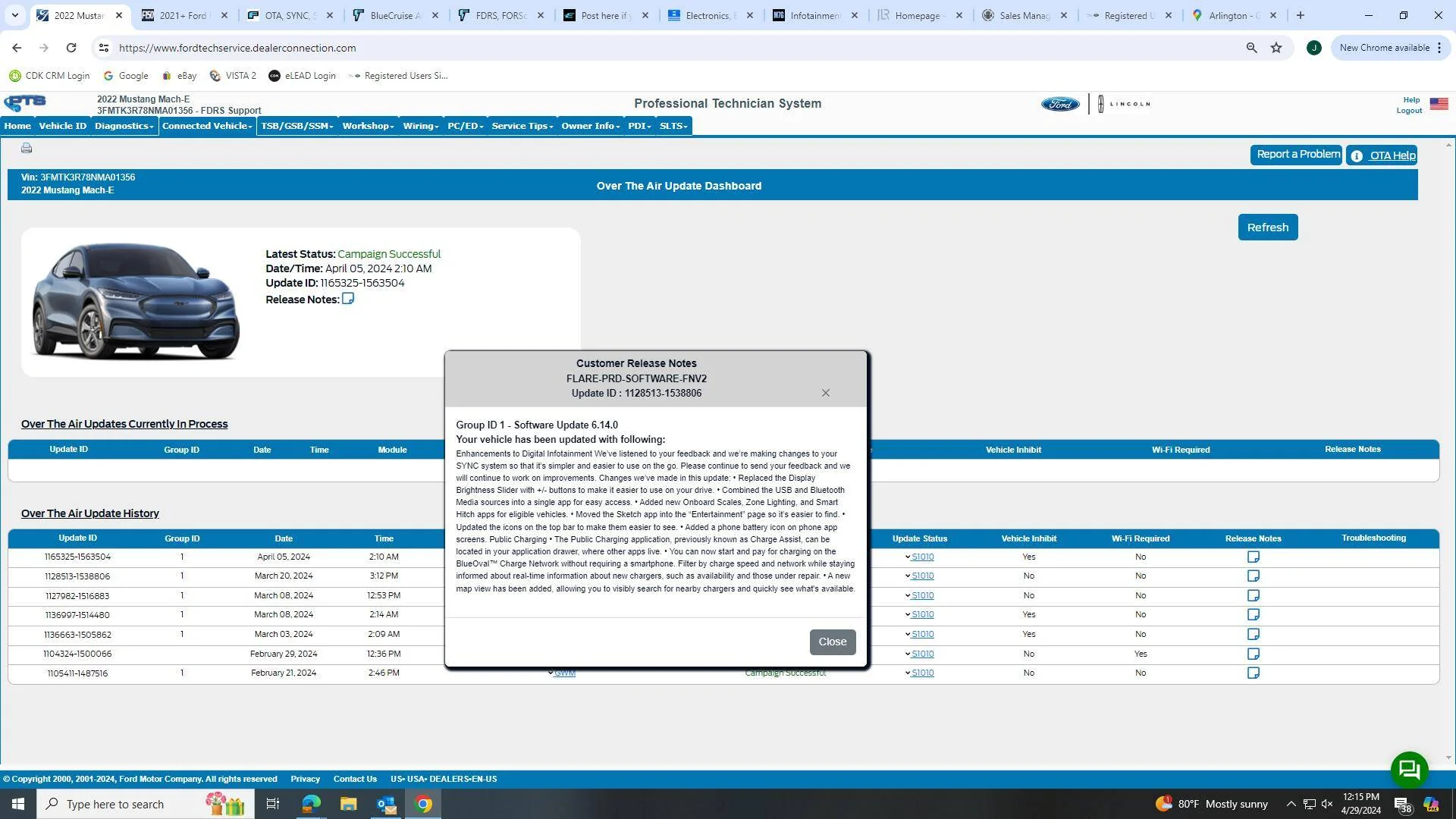Open the GWM module link in last row

coord(564,673)
